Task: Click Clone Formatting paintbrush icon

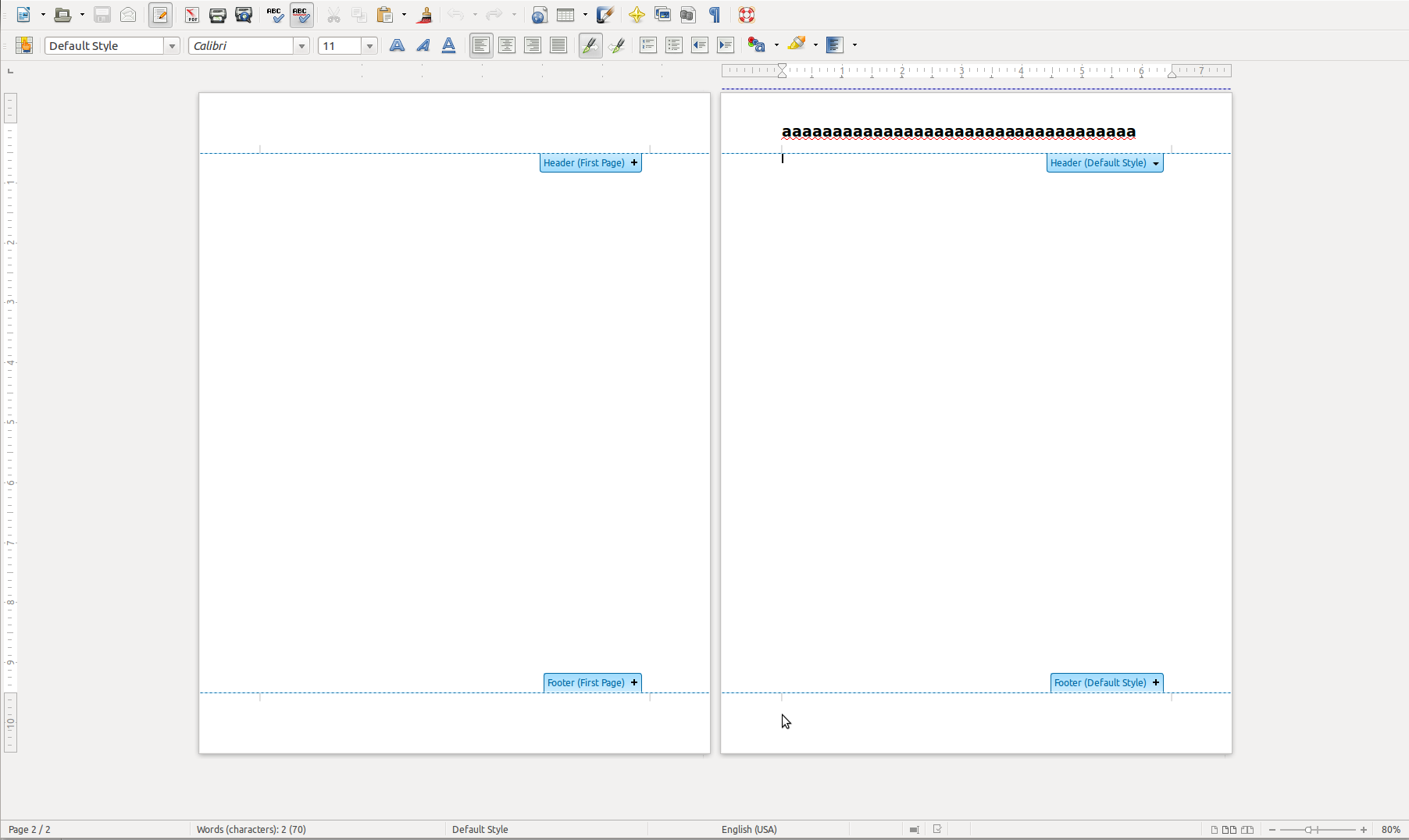Action: pos(425,15)
